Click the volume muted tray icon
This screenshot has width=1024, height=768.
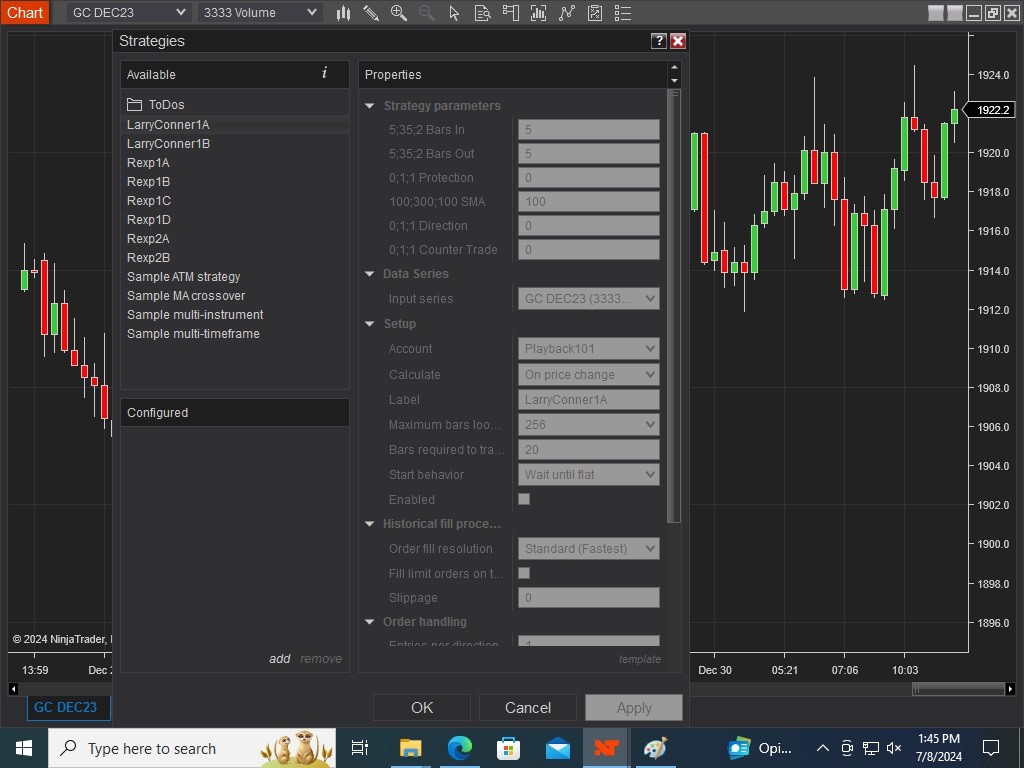pos(894,748)
